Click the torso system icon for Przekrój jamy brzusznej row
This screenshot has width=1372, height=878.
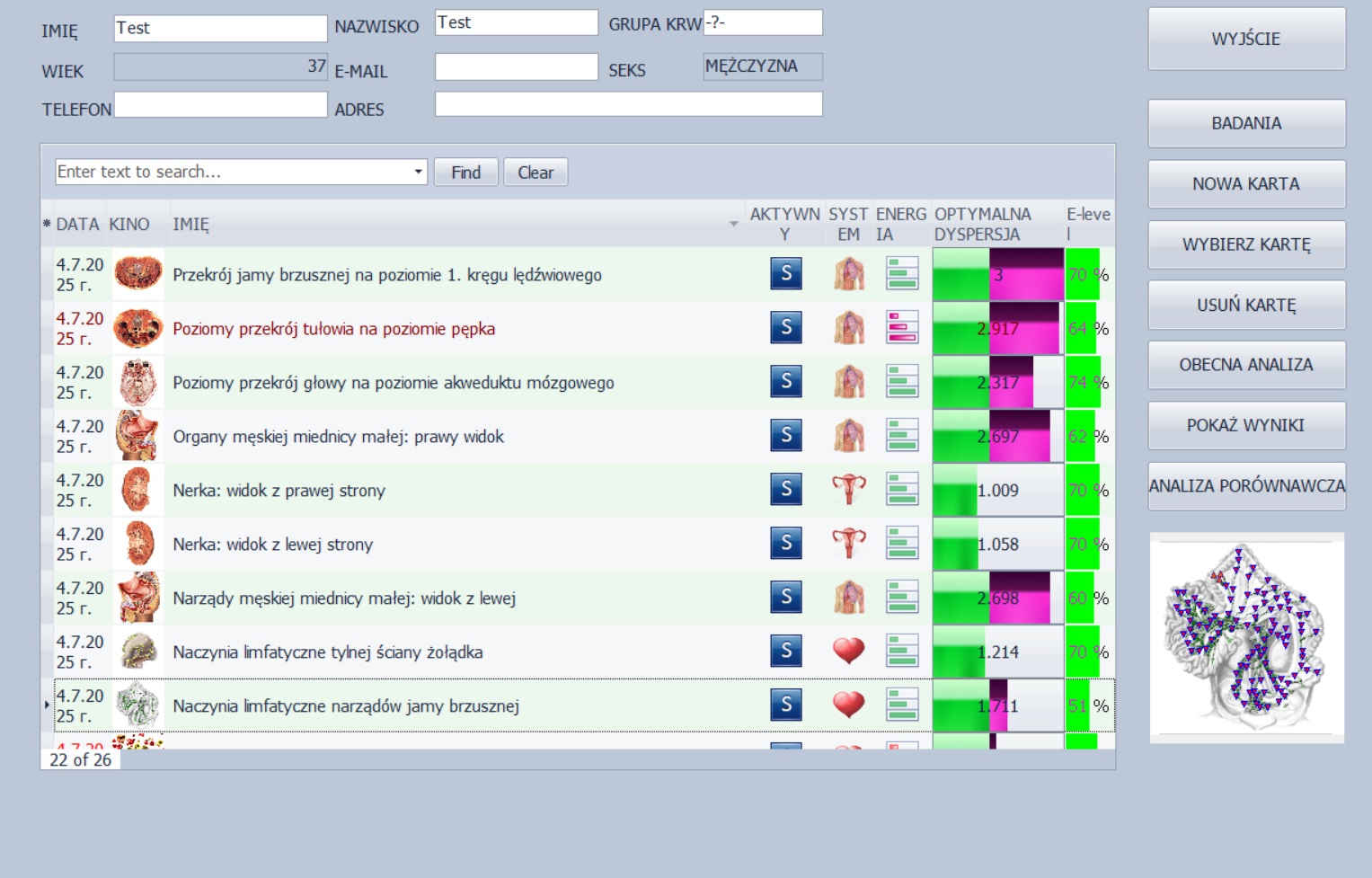click(x=848, y=274)
